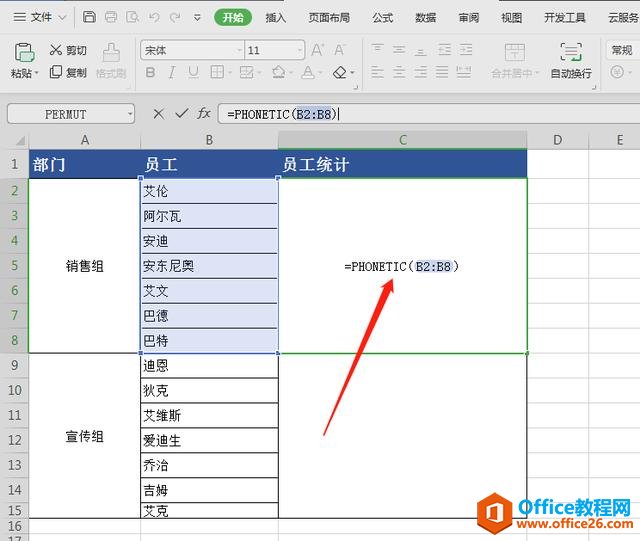This screenshot has width=640, height=541.
Task: Switch to the 插入 ribbon tab
Action: point(276,18)
